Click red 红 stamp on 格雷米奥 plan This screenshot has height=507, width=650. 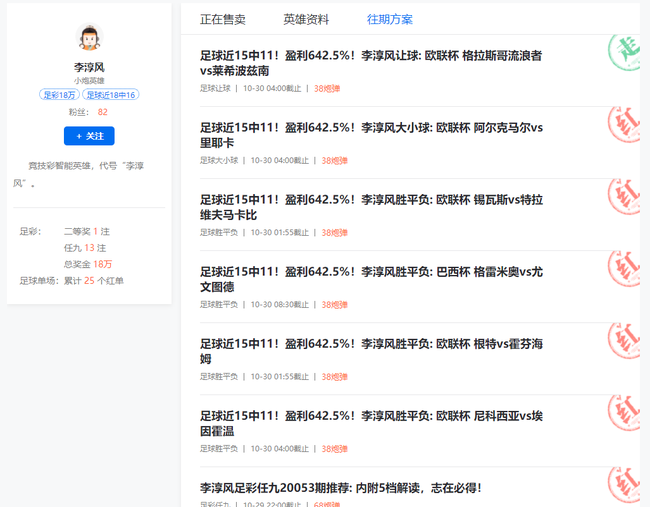[x=624, y=269]
